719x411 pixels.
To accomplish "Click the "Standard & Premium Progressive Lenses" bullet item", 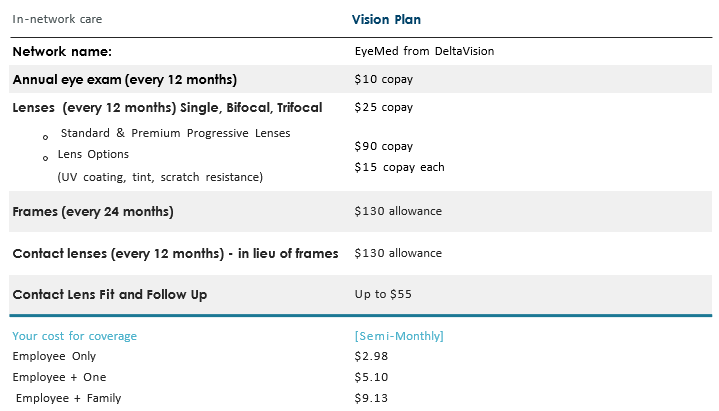I will [175, 133].
